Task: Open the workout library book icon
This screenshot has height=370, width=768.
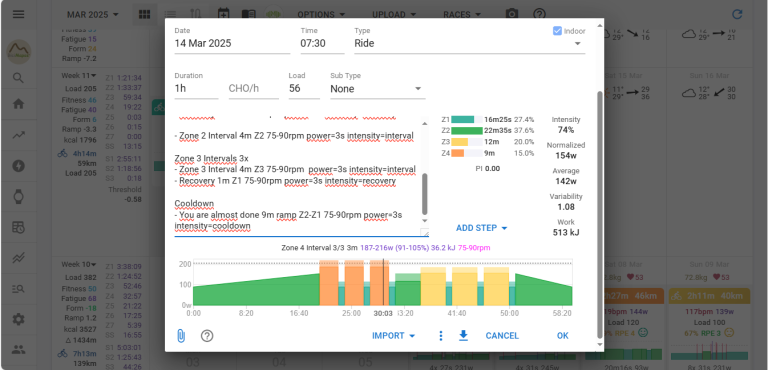Action: click(249, 14)
